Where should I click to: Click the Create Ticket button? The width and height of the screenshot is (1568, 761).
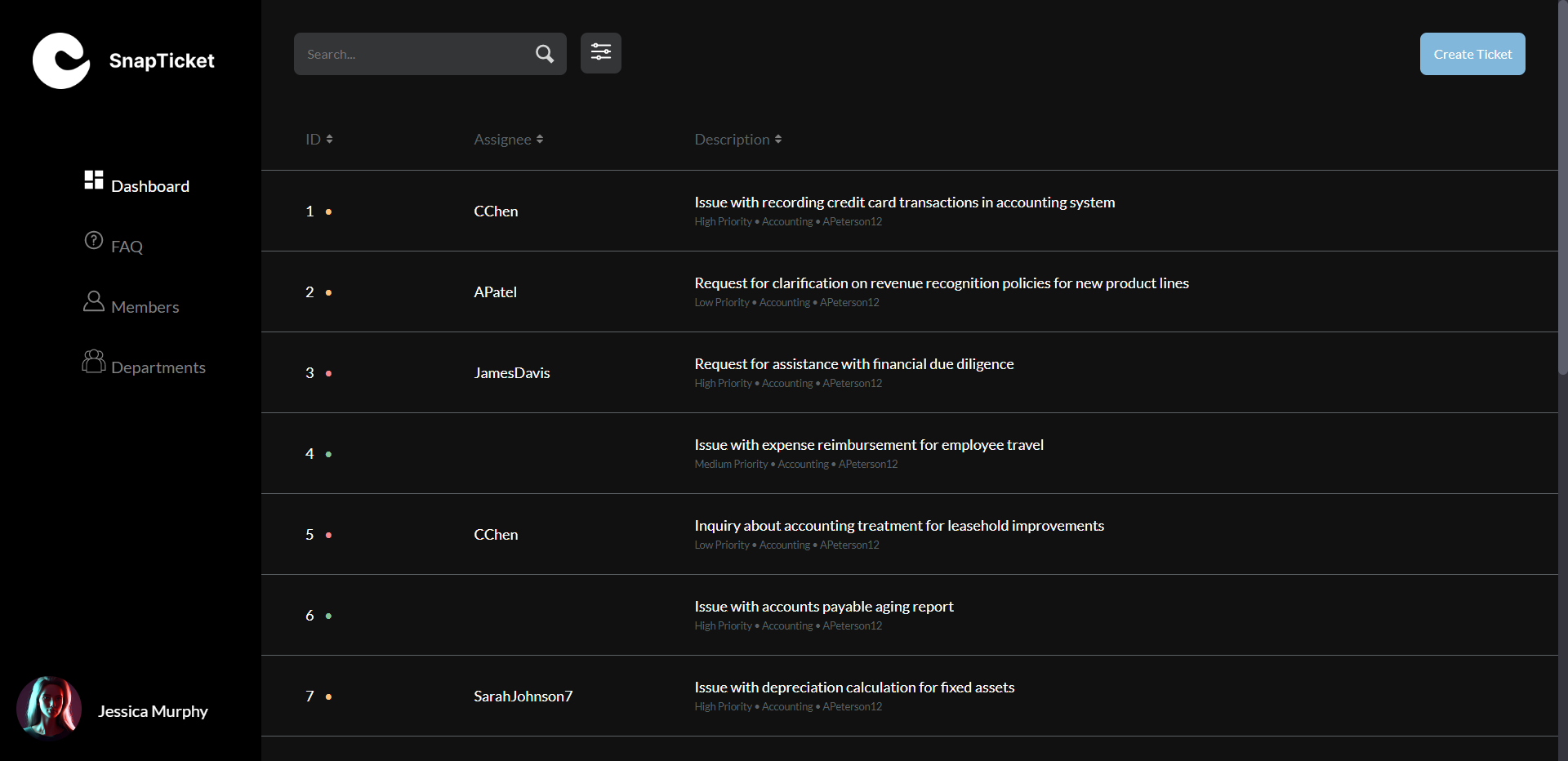[1472, 54]
